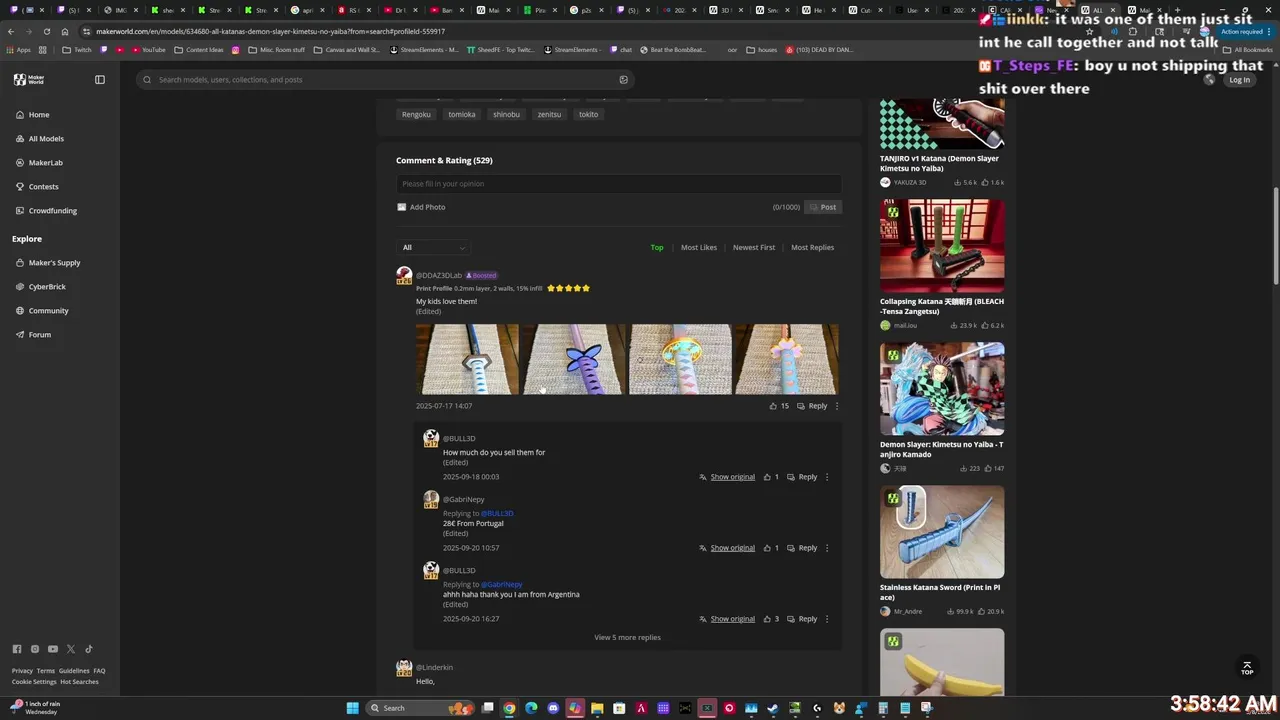This screenshot has height=720, width=1280.
Task: Open CyberBrick section
Action: point(40,287)
